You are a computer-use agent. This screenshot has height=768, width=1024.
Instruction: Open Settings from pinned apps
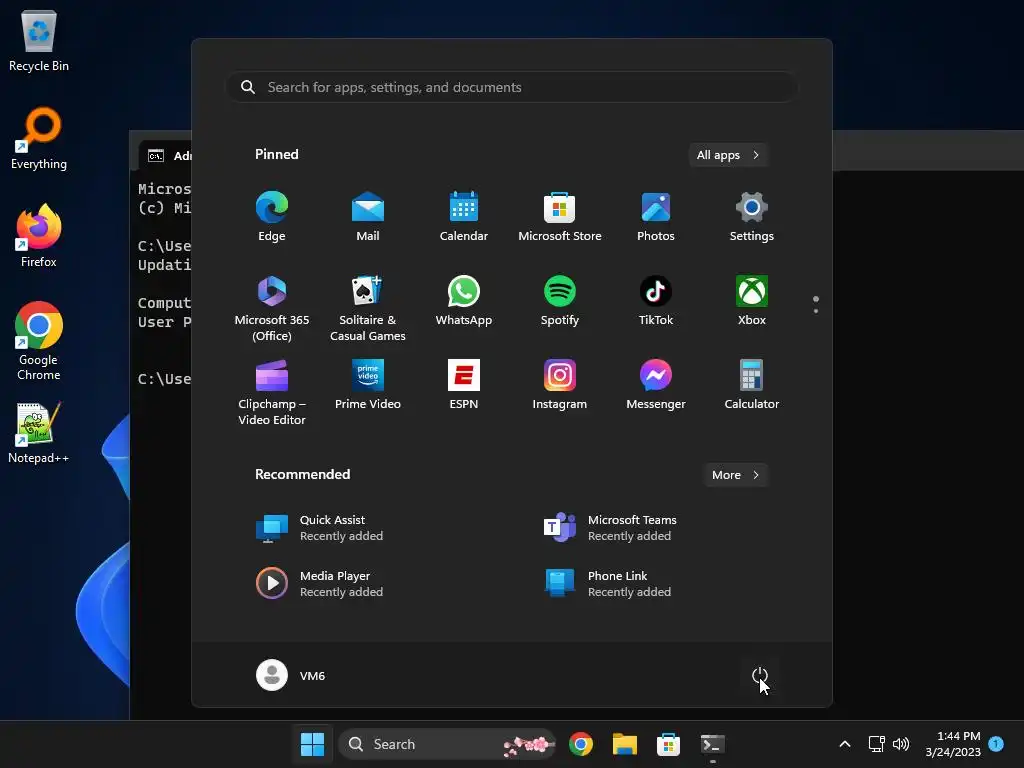tap(752, 217)
